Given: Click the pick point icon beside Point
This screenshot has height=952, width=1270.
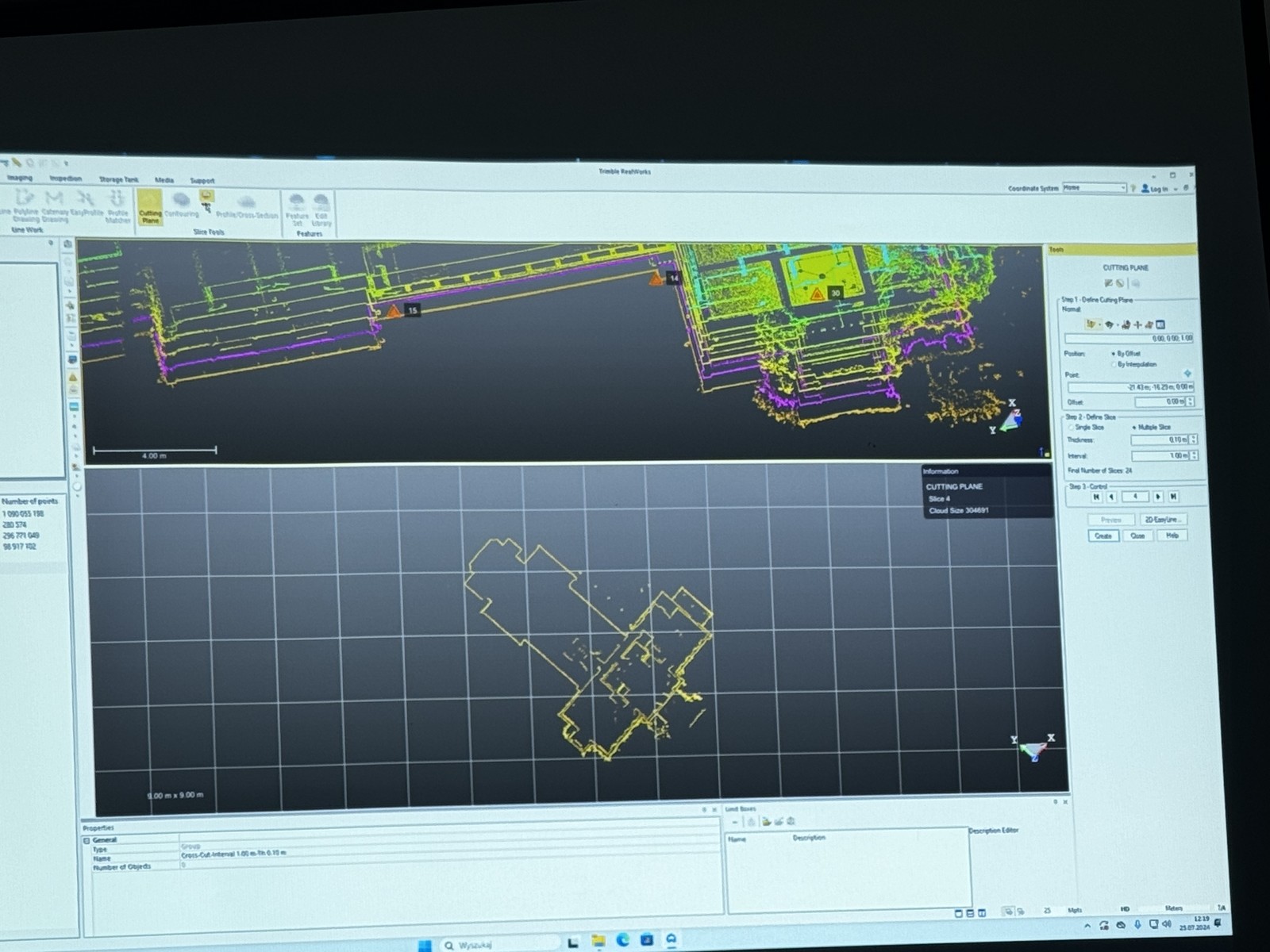Looking at the screenshot, I should point(1187,373).
